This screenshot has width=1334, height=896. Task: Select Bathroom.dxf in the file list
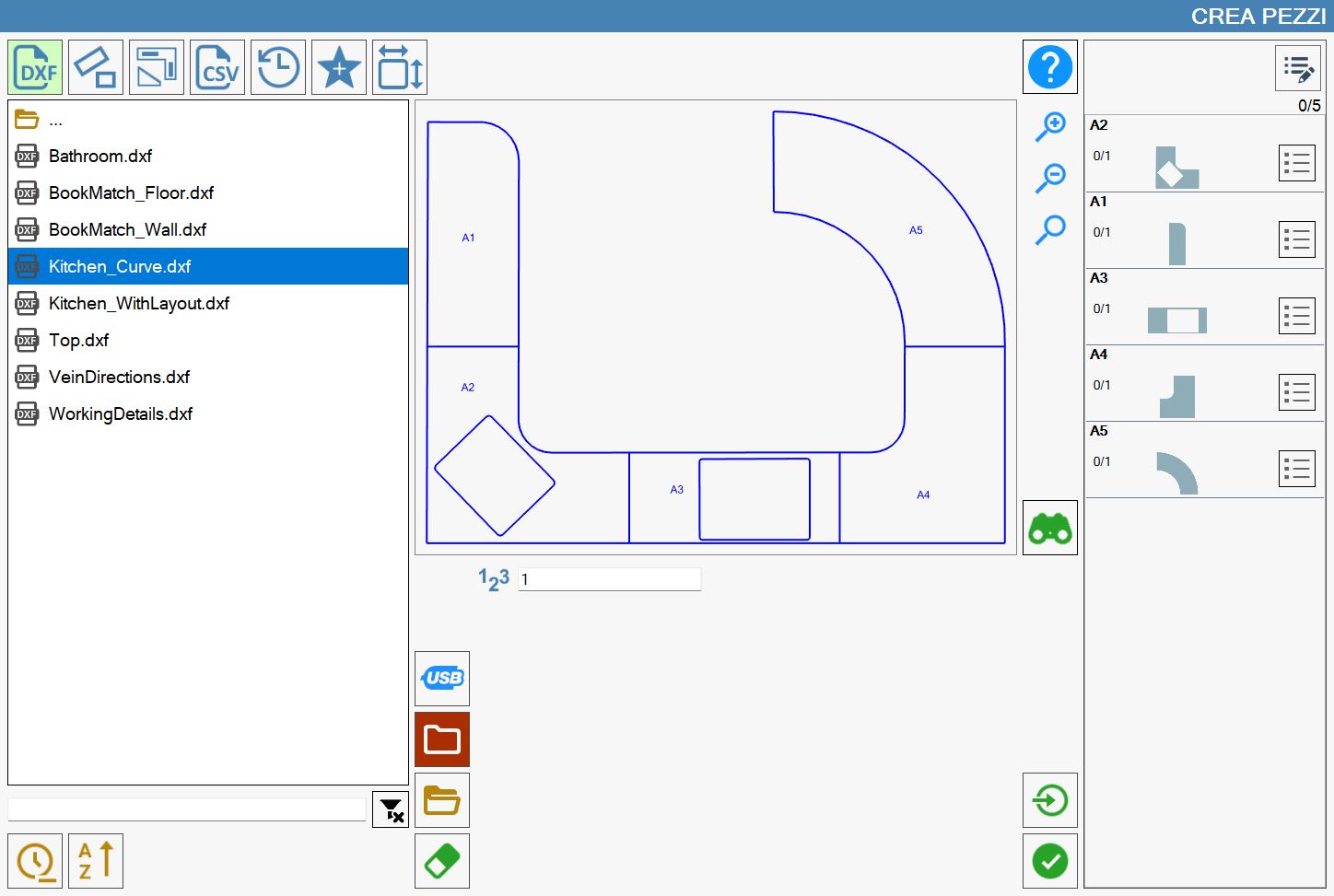pos(208,156)
